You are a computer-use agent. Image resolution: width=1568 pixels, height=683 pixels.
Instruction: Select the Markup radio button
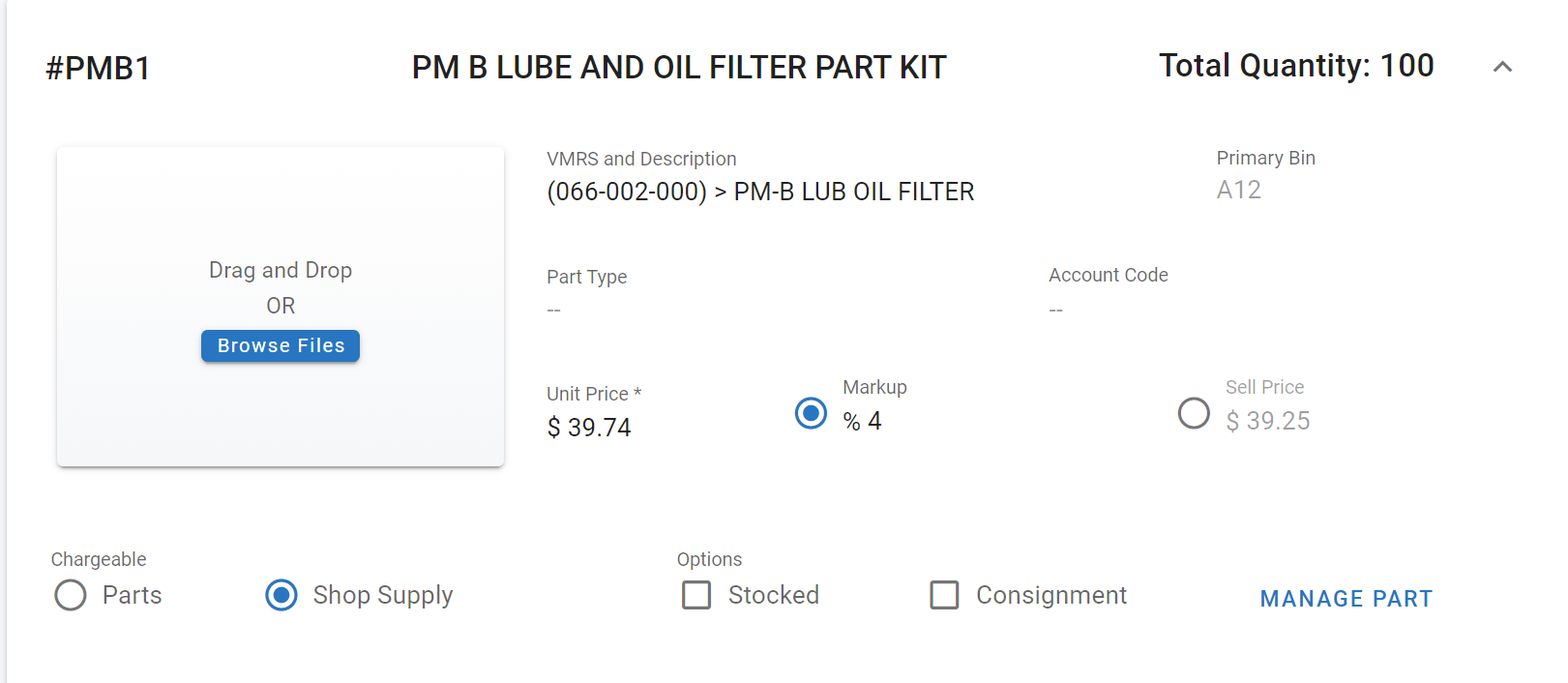[811, 414]
